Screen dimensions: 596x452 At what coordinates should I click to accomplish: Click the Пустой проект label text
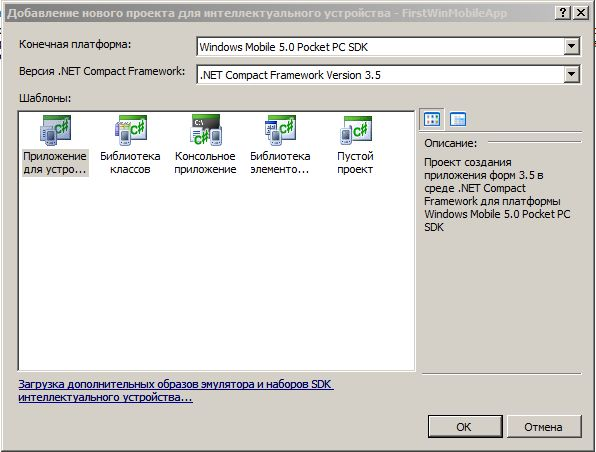(355, 163)
